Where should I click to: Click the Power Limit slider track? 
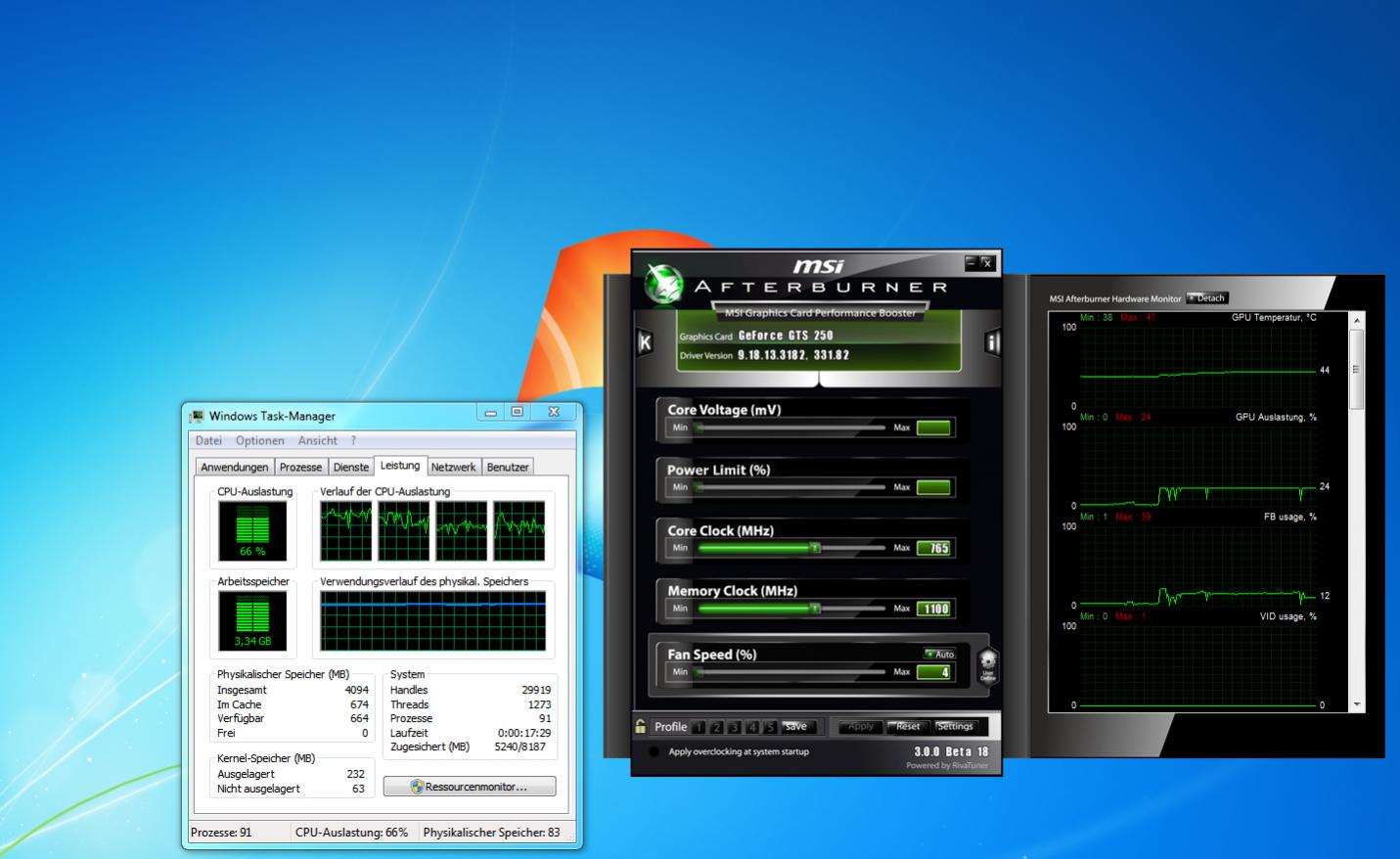(x=790, y=487)
